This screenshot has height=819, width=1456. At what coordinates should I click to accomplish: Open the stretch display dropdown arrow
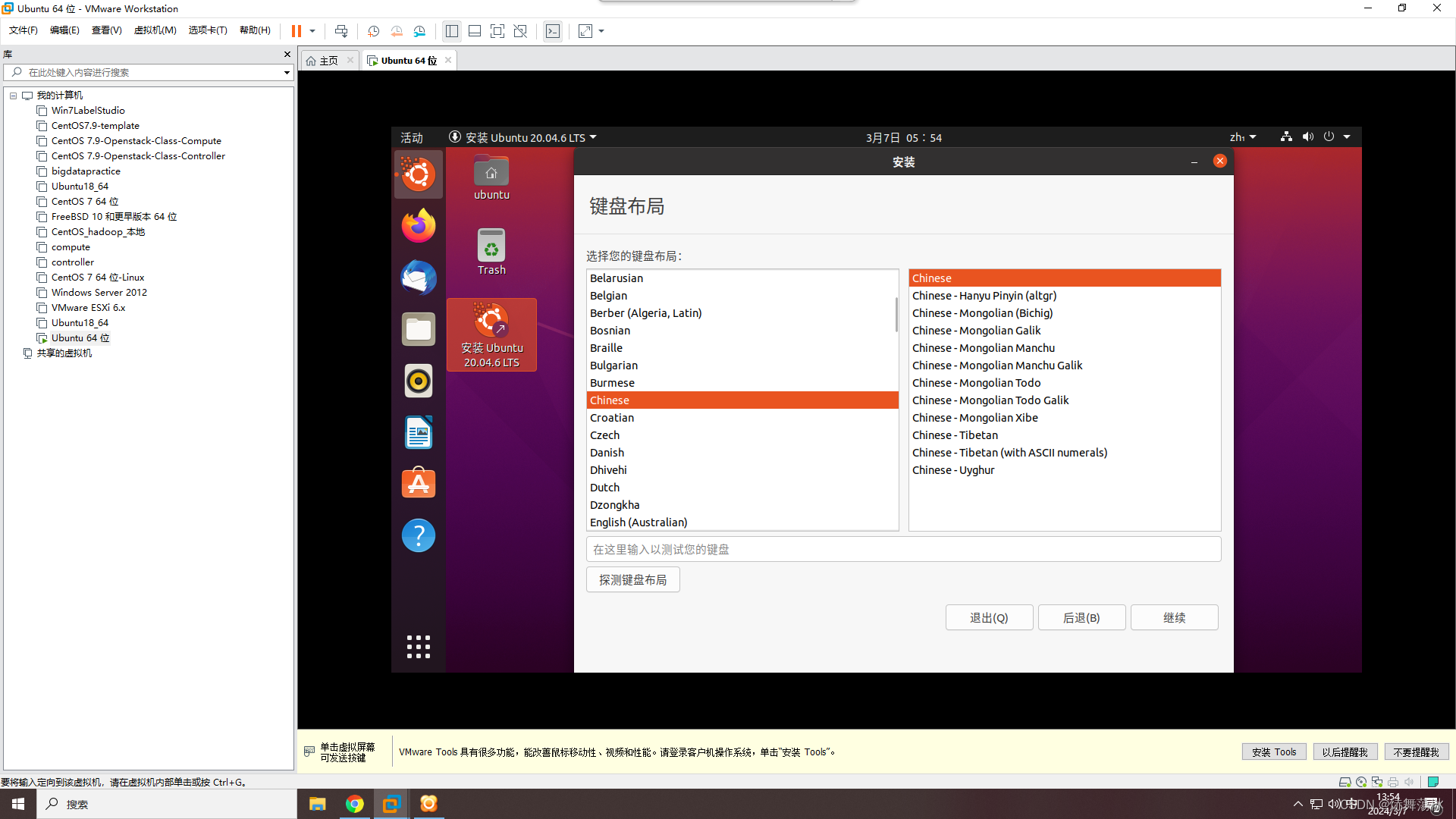[601, 31]
